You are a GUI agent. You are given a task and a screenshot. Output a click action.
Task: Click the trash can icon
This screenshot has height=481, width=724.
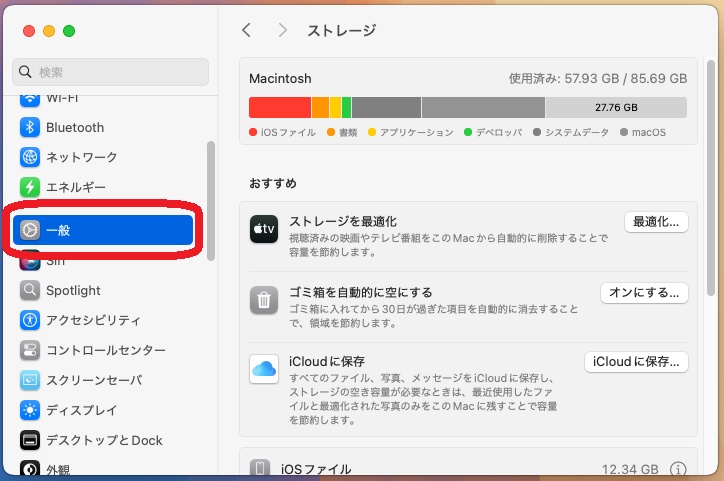pos(264,300)
